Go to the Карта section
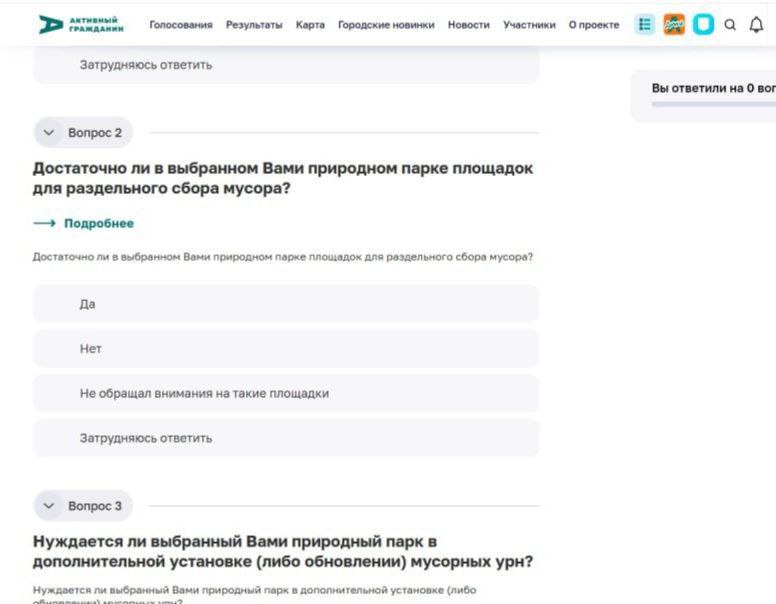Viewport: 776px width, 604px height. [310, 25]
